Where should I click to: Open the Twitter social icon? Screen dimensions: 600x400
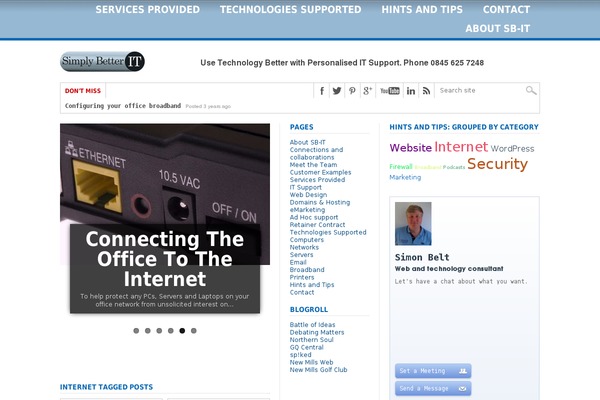coord(337,91)
